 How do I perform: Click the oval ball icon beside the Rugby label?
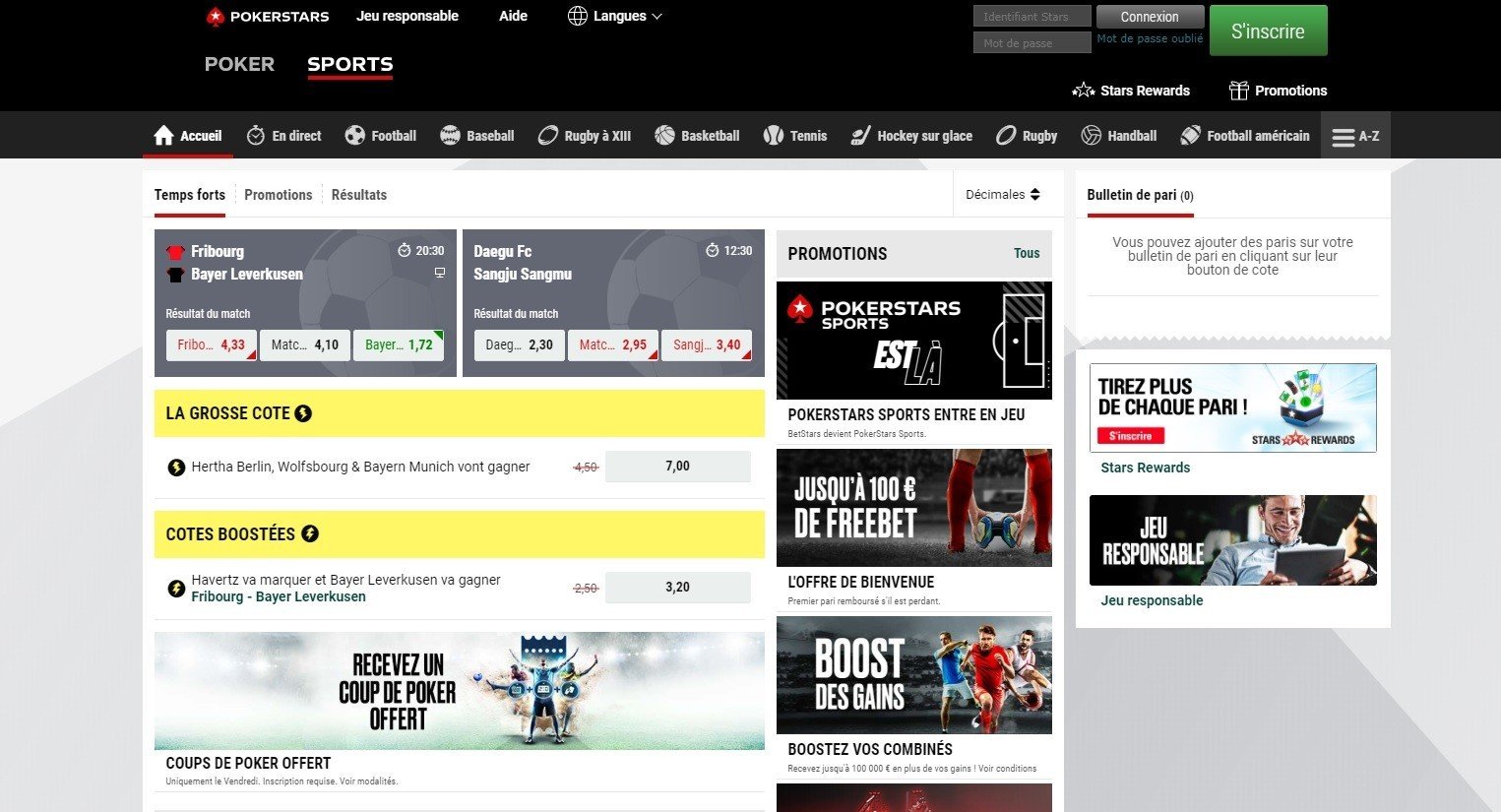tap(1006, 136)
